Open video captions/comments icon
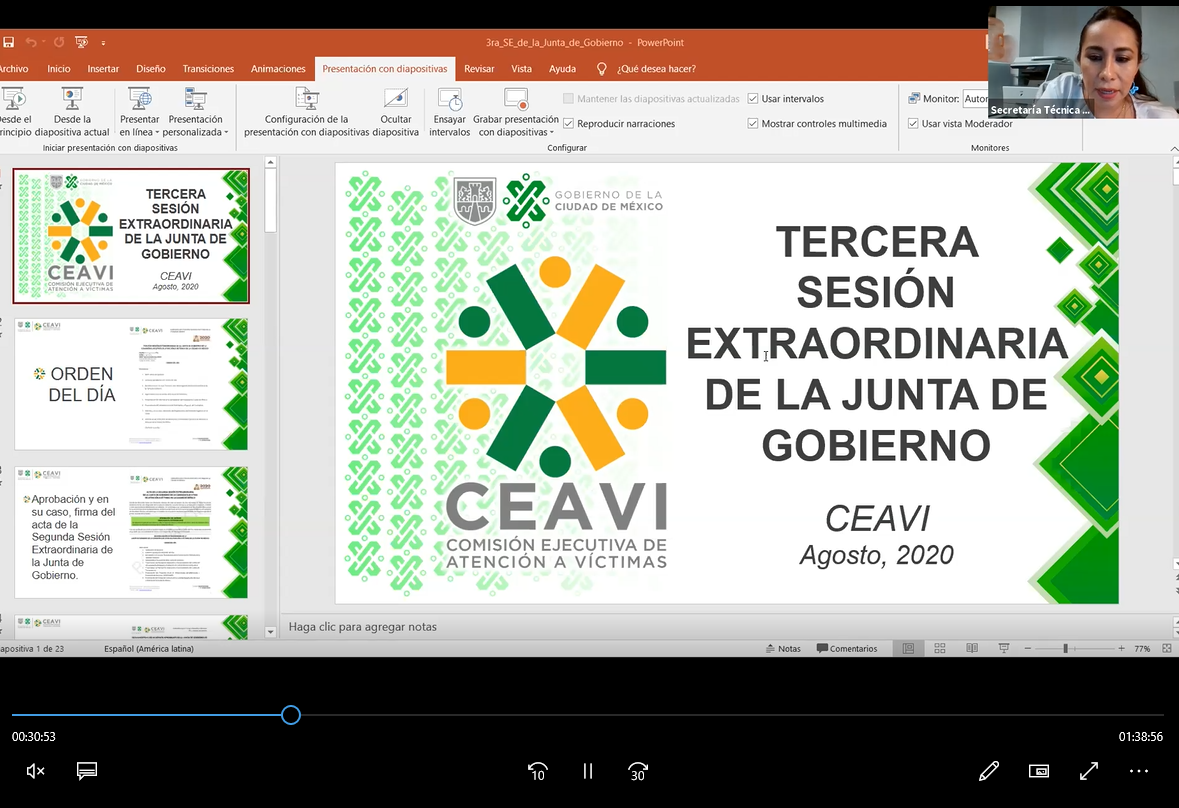This screenshot has width=1179, height=808. [86, 771]
